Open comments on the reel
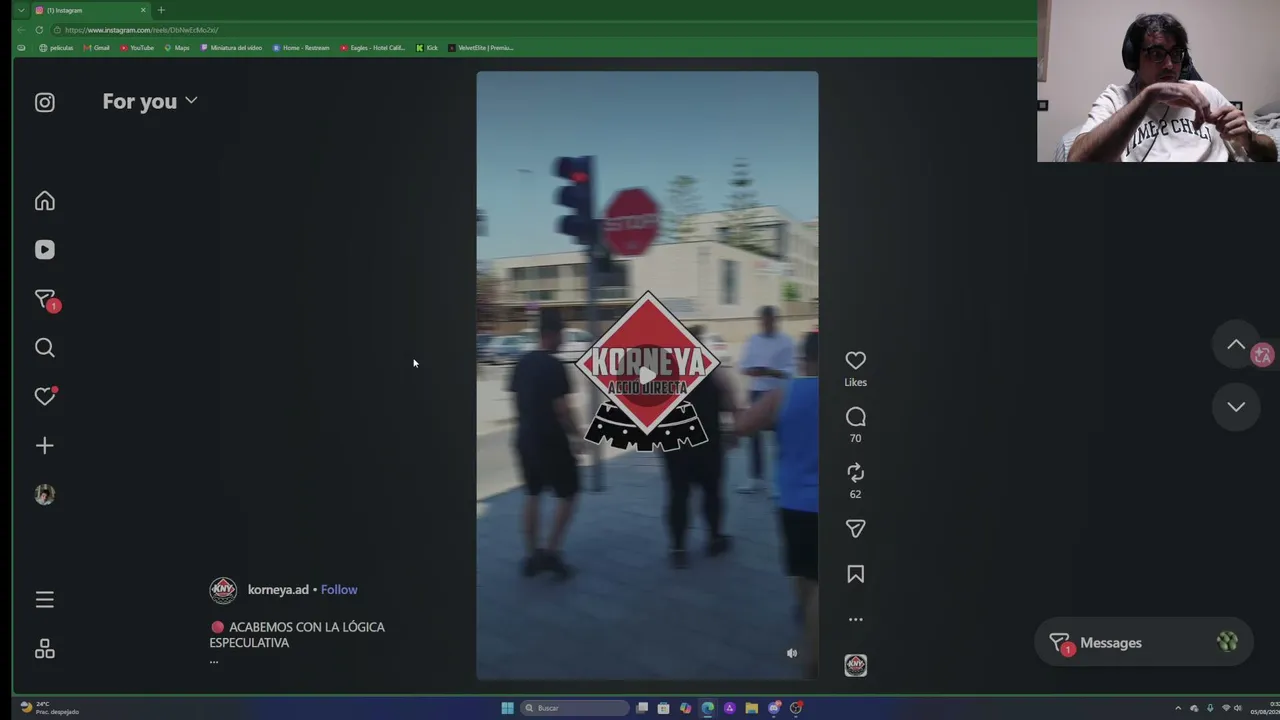The width and height of the screenshot is (1280, 720). [855, 417]
